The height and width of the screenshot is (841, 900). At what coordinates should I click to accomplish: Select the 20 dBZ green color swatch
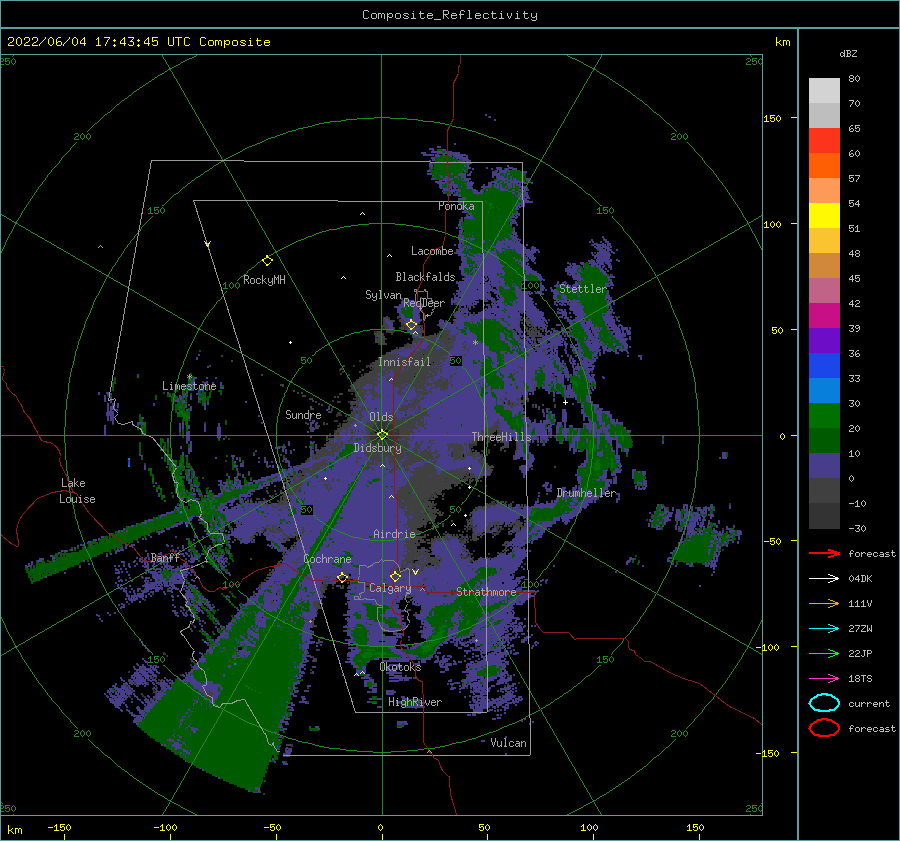coord(824,416)
